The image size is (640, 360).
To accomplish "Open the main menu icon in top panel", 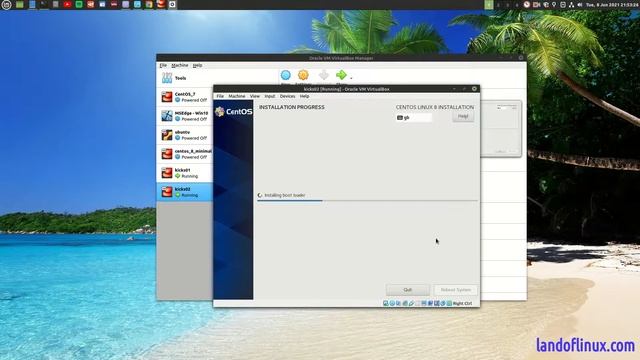I will point(6,4).
